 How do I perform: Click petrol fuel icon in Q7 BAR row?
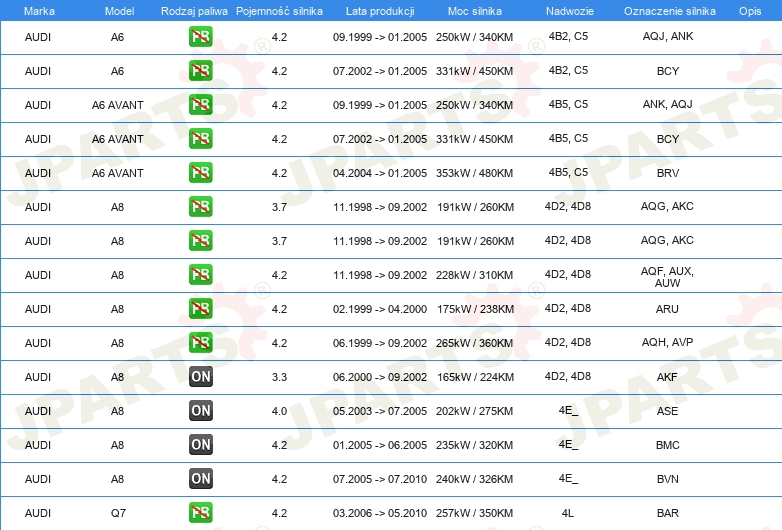pyautogui.click(x=200, y=513)
